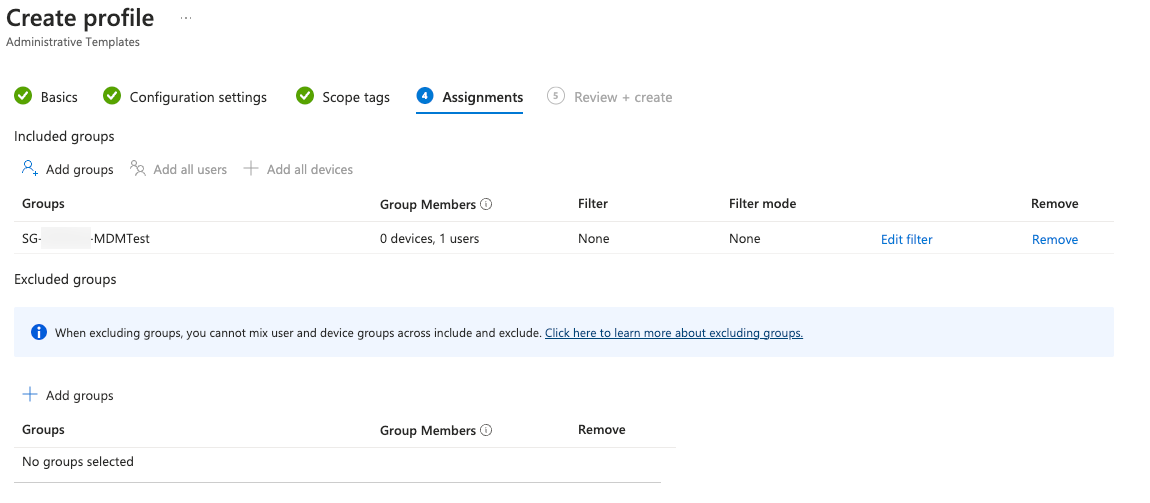Open the ellipsis menu beside Create profile

tap(185, 18)
